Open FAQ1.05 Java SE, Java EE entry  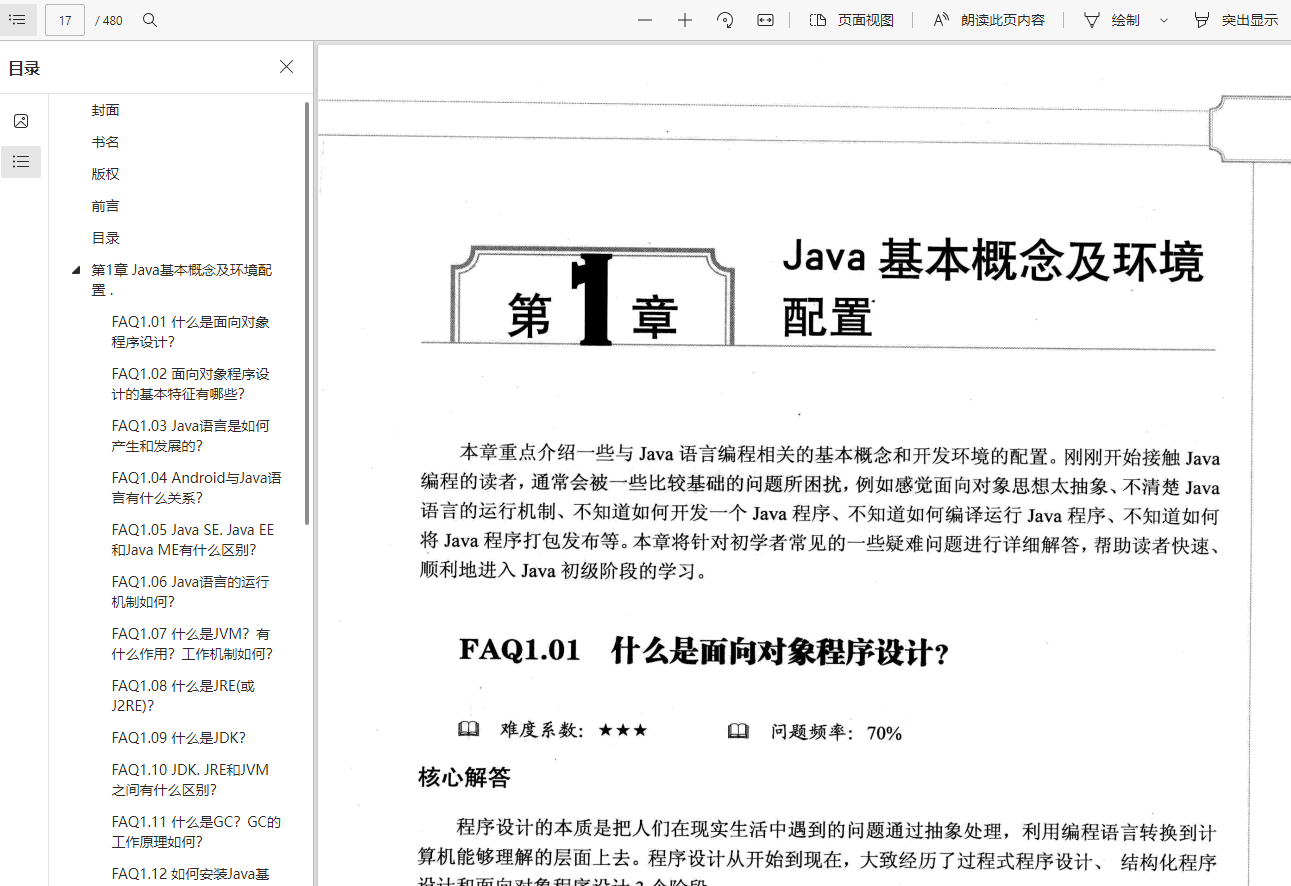coord(192,540)
